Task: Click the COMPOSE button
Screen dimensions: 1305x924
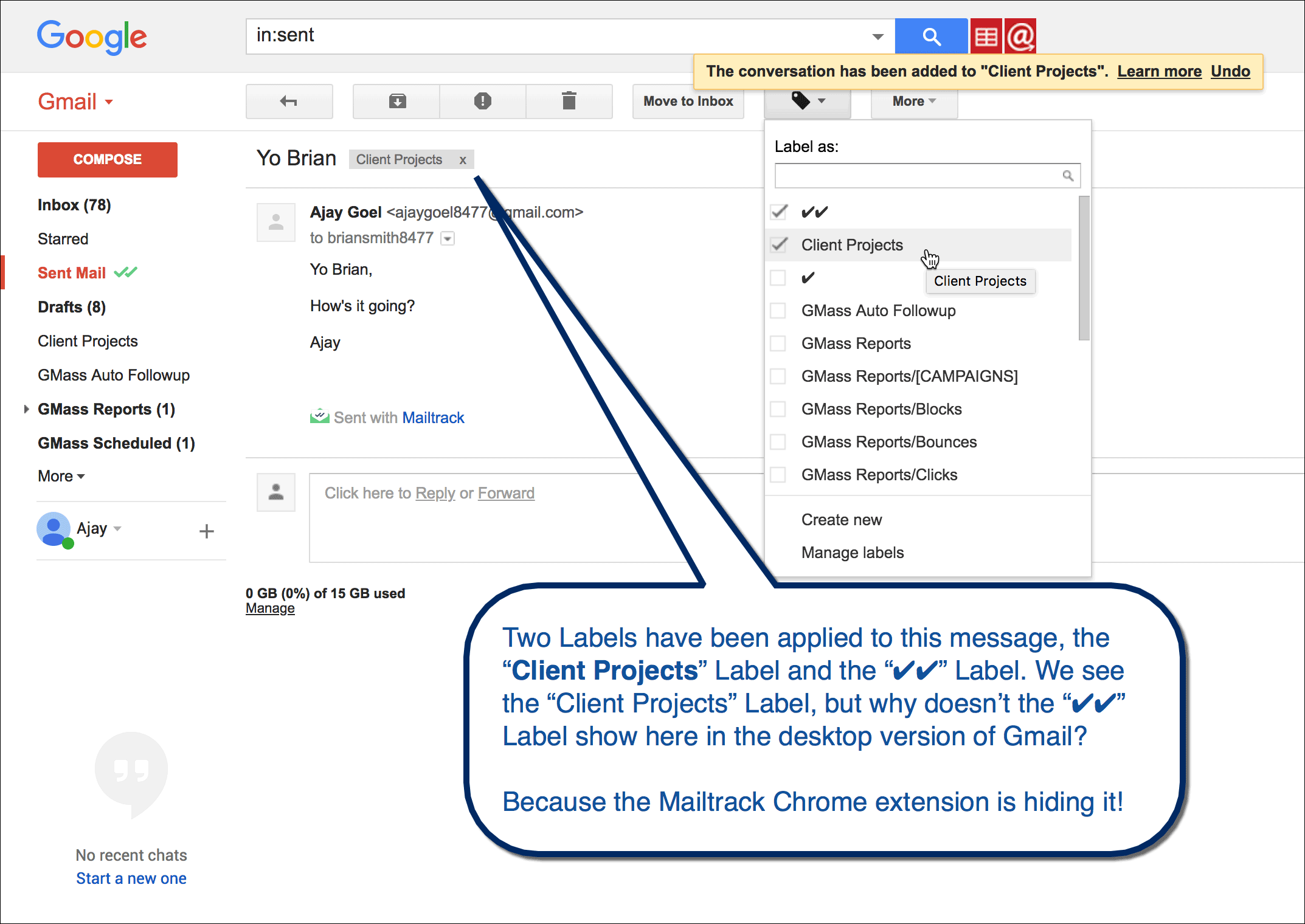Action: [108, 160]
